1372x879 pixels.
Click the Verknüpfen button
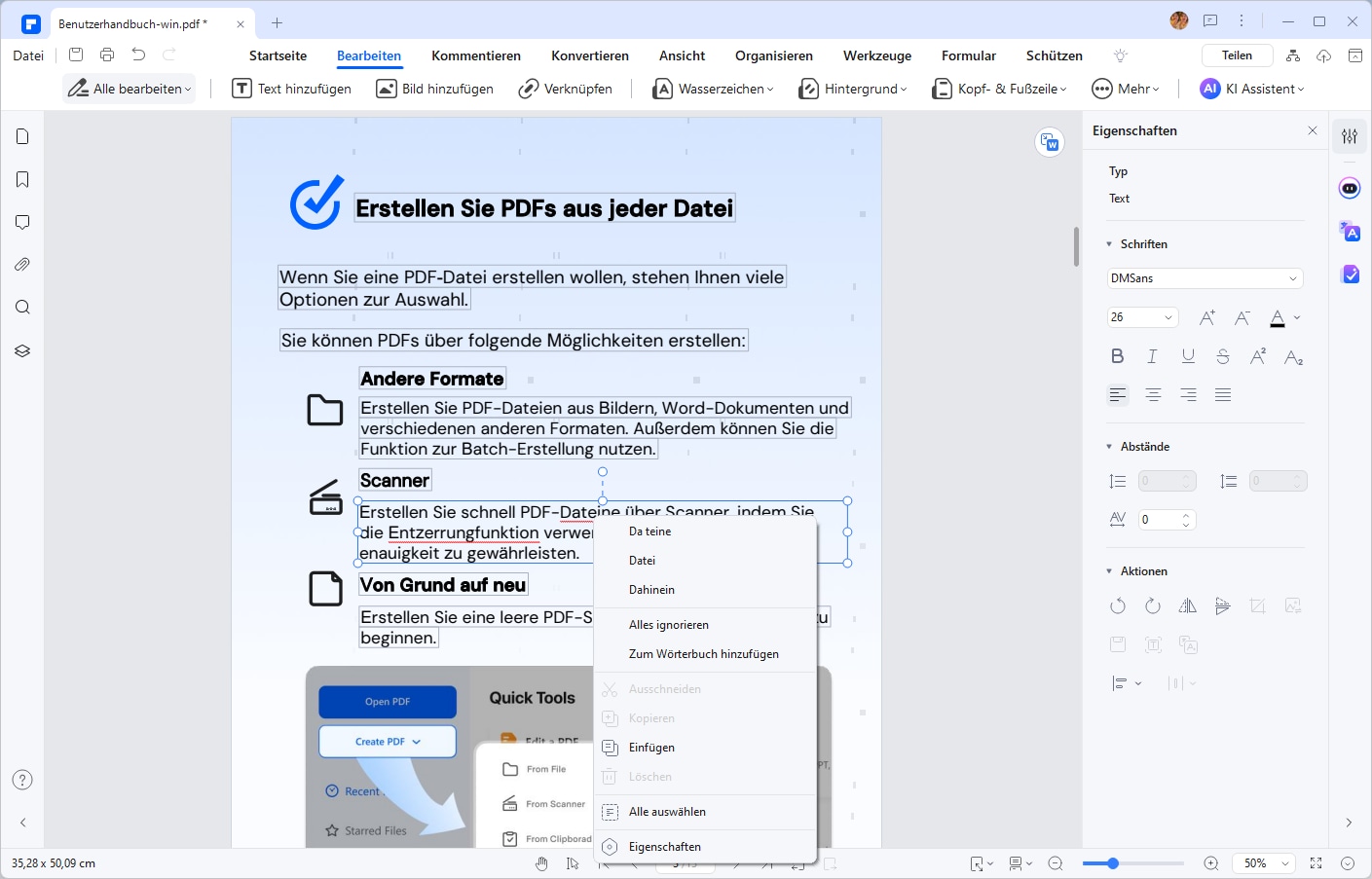coord(566,89)
